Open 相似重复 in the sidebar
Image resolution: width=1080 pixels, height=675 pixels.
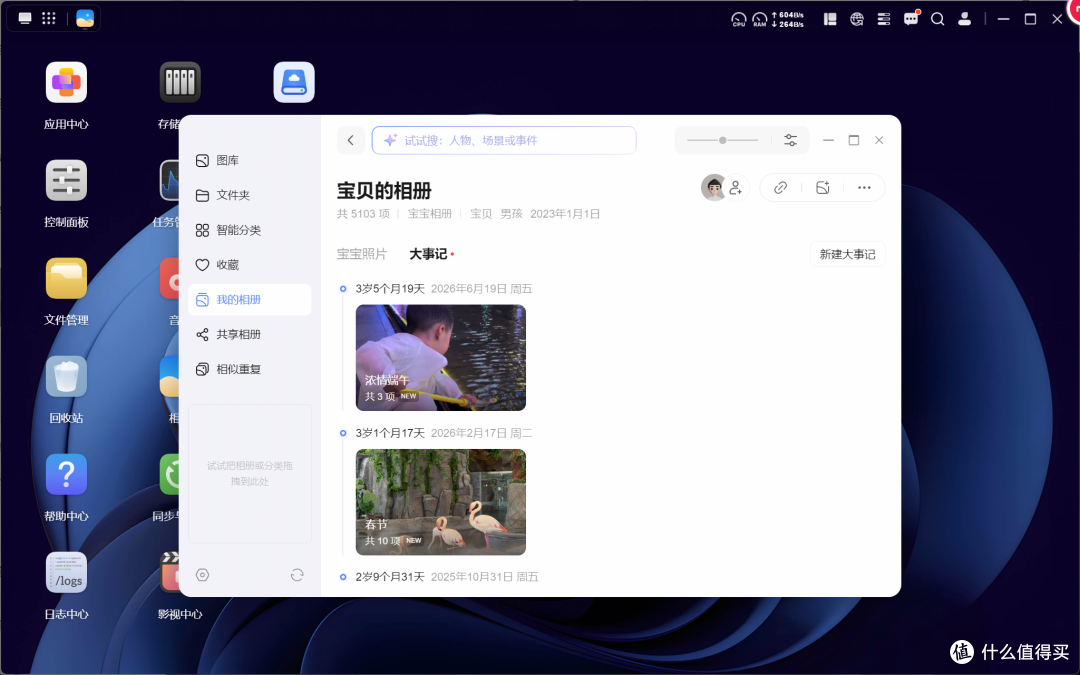(x=249, y=369)
